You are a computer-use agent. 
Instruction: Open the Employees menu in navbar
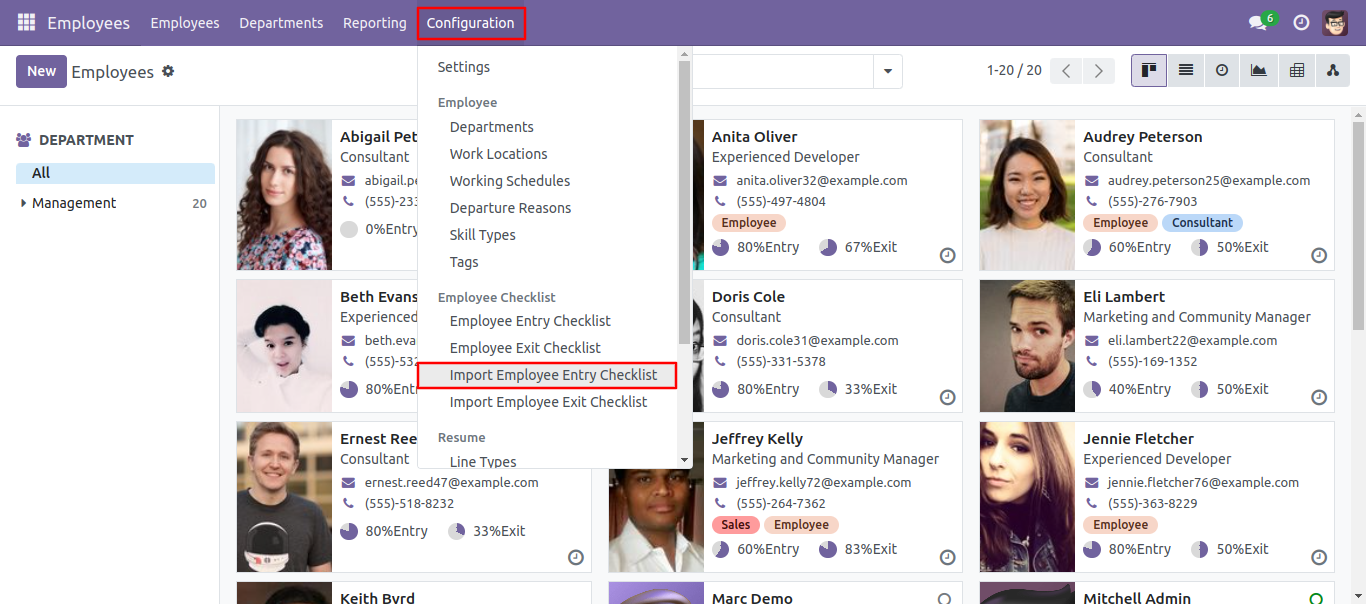[185, 23]
